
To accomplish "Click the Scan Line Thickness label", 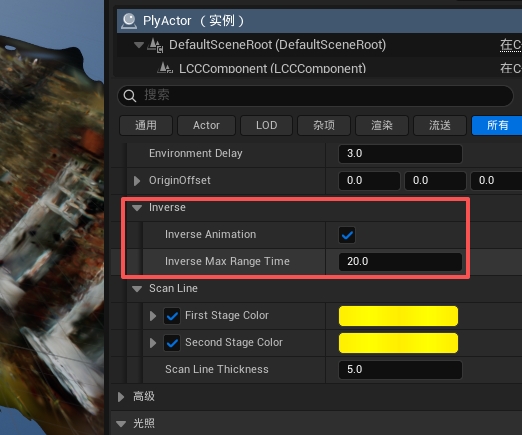I will [217, 370].
